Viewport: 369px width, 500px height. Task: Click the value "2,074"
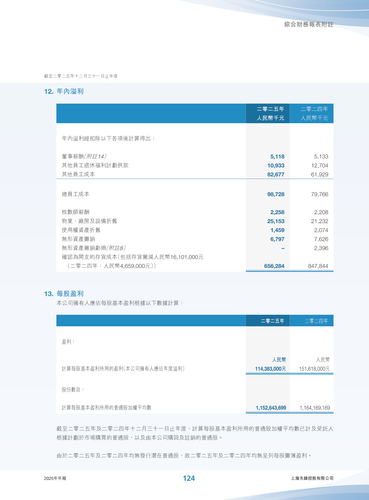(321, 230)
